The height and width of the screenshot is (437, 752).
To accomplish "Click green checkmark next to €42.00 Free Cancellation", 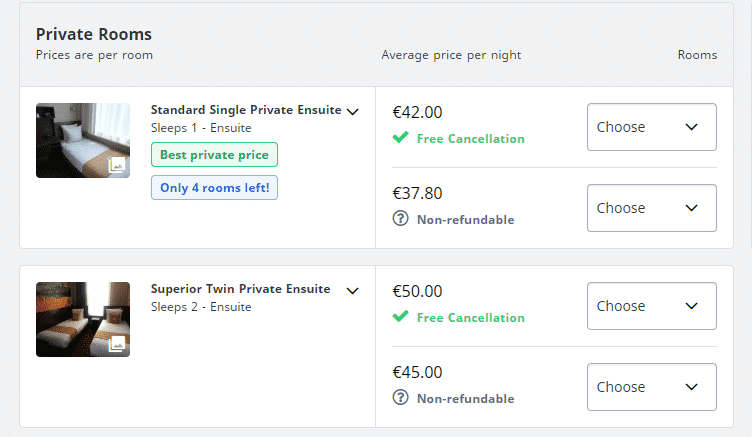I will point(400,138).
